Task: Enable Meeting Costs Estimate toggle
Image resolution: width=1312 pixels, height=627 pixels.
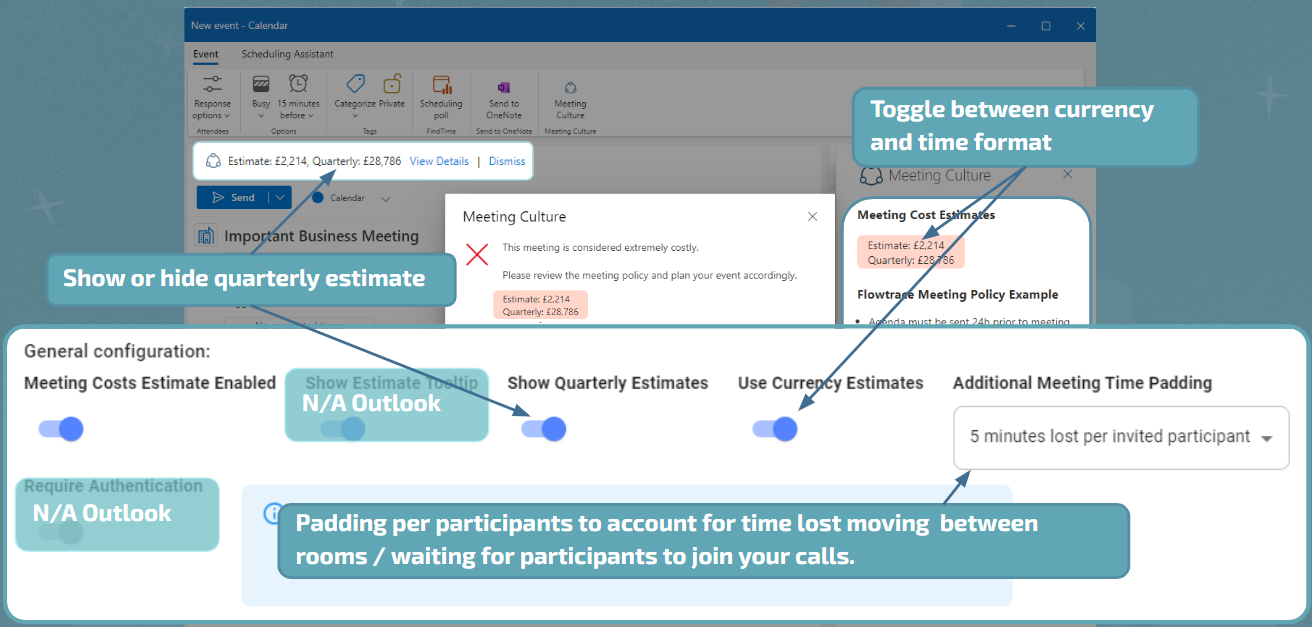Action: (x=60, y=428)
